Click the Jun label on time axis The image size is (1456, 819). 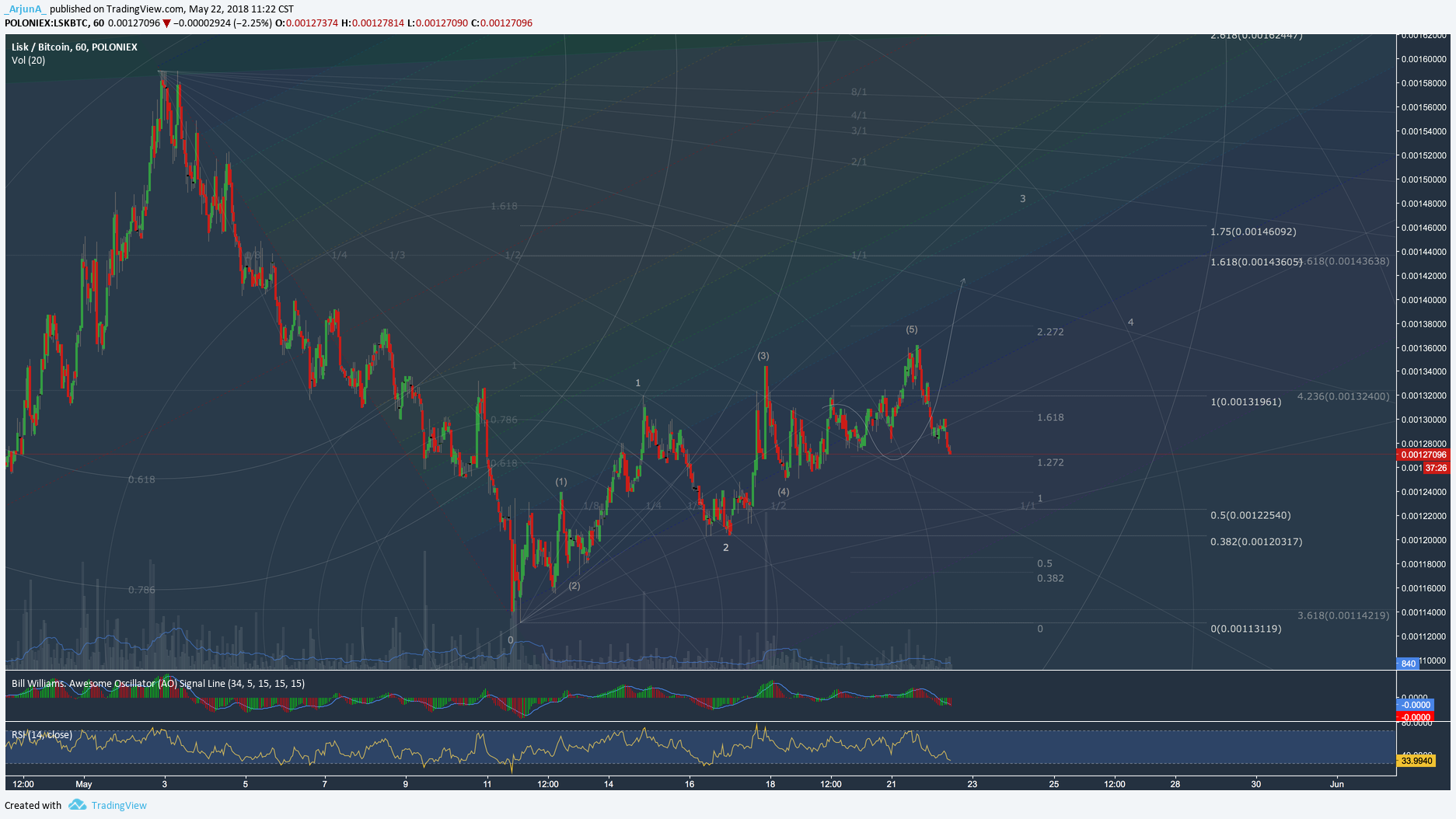tap(1337, 784)
